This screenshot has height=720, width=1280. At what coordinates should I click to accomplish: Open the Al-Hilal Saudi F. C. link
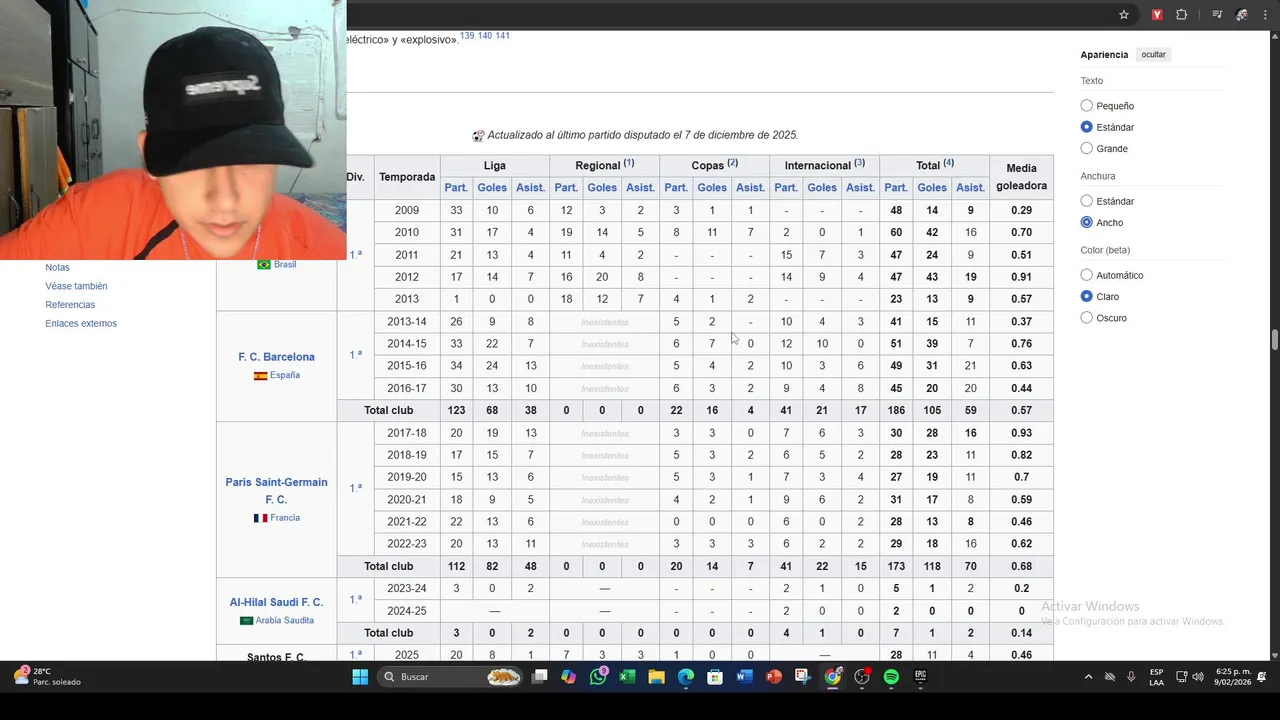(x=276, y=603)
